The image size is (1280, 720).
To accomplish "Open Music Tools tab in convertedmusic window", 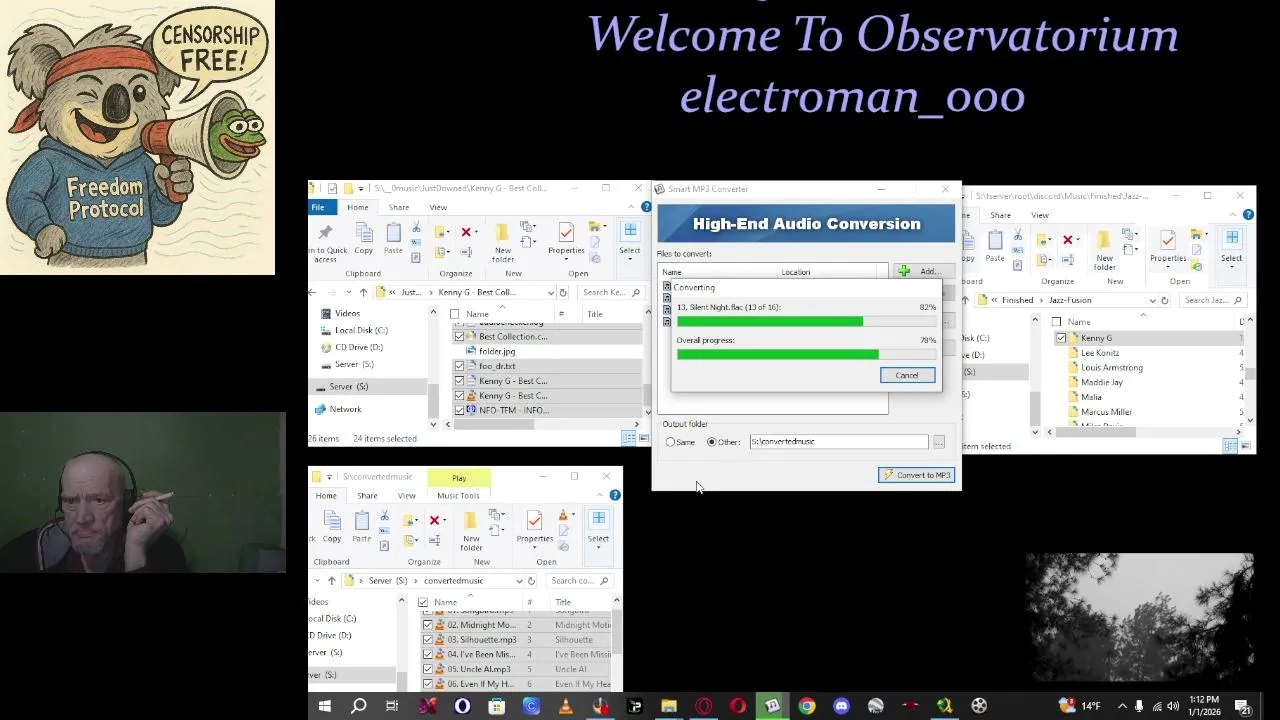I will [x=458, y=496].
